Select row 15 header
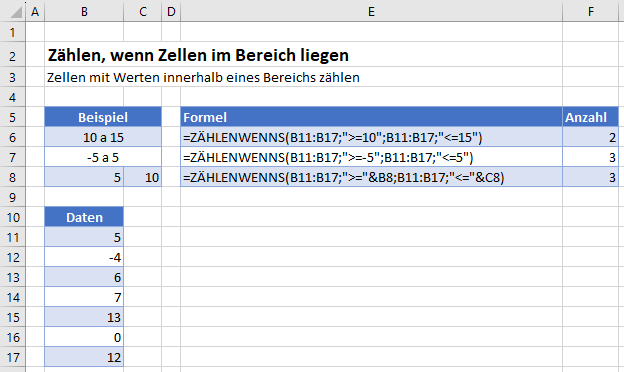This screenshot has width=624, height=372. click(x=13, y=317)
